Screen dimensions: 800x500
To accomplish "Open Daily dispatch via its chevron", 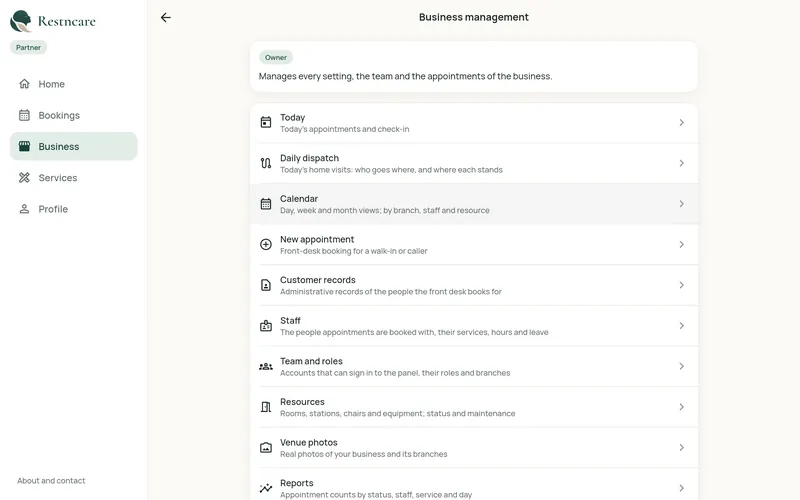I will (682, 163).
